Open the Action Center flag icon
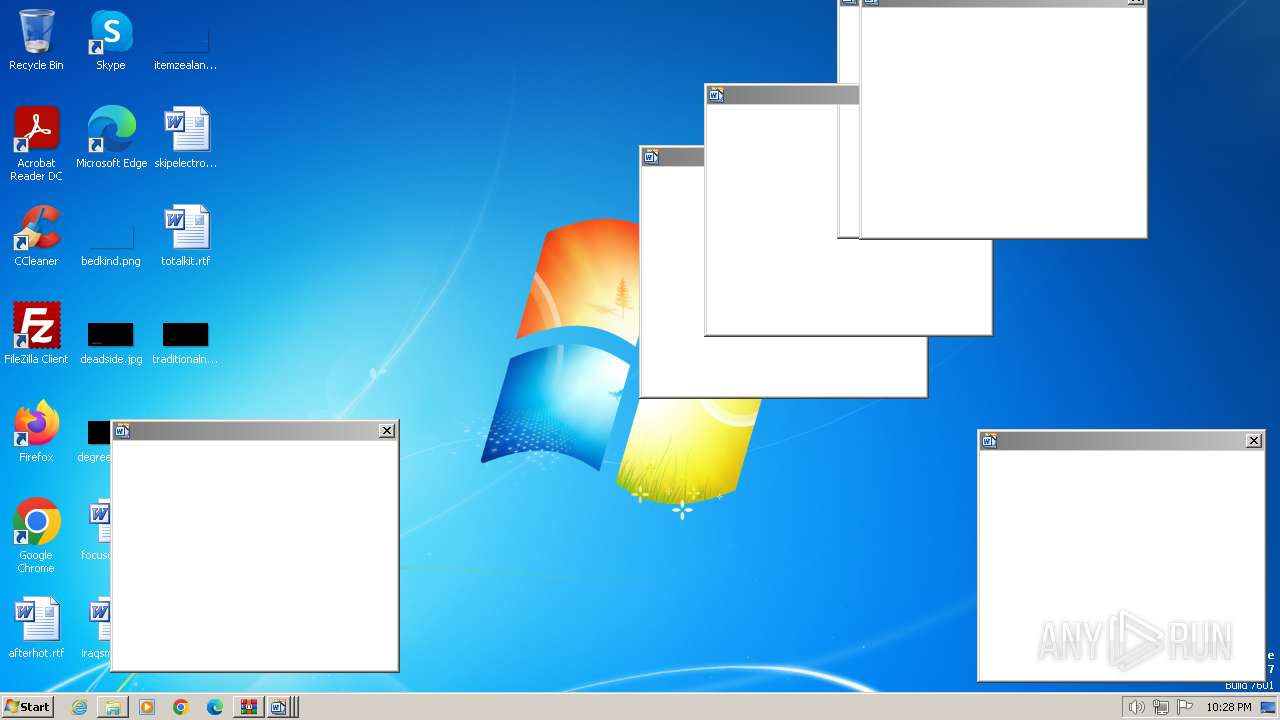Viewport: 1280px width, 720px height. (1186, 707)
